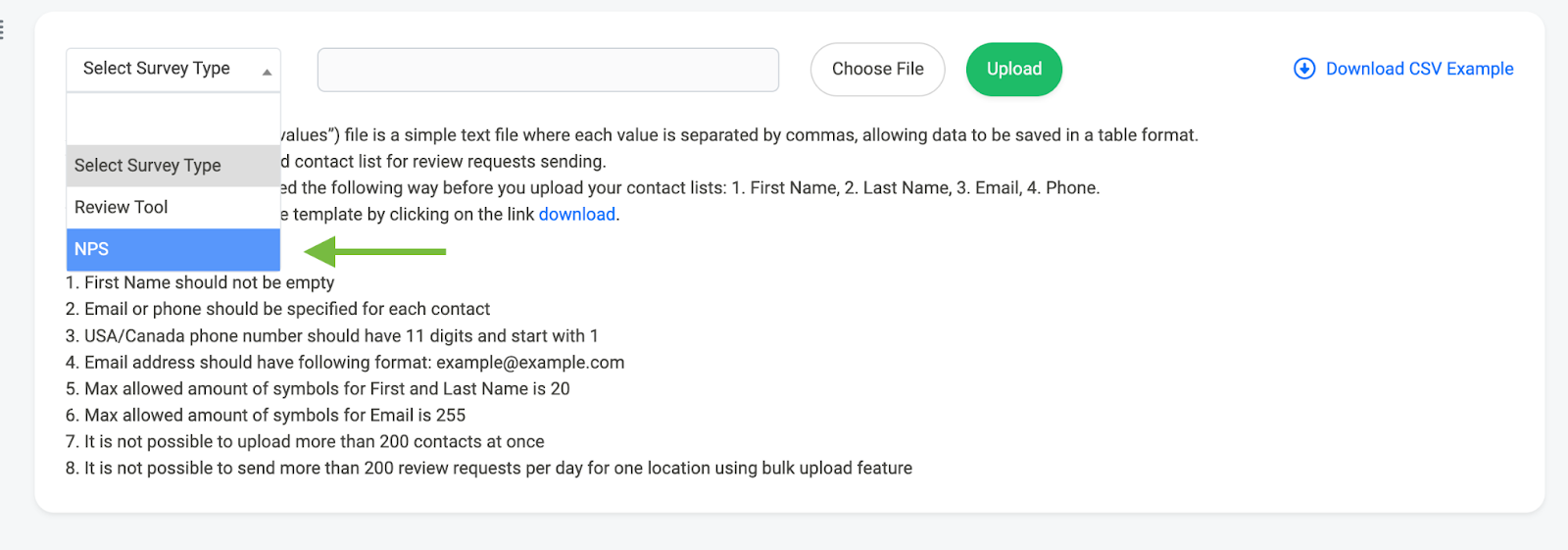Focus the file name text field

click(x=548, y=70)
